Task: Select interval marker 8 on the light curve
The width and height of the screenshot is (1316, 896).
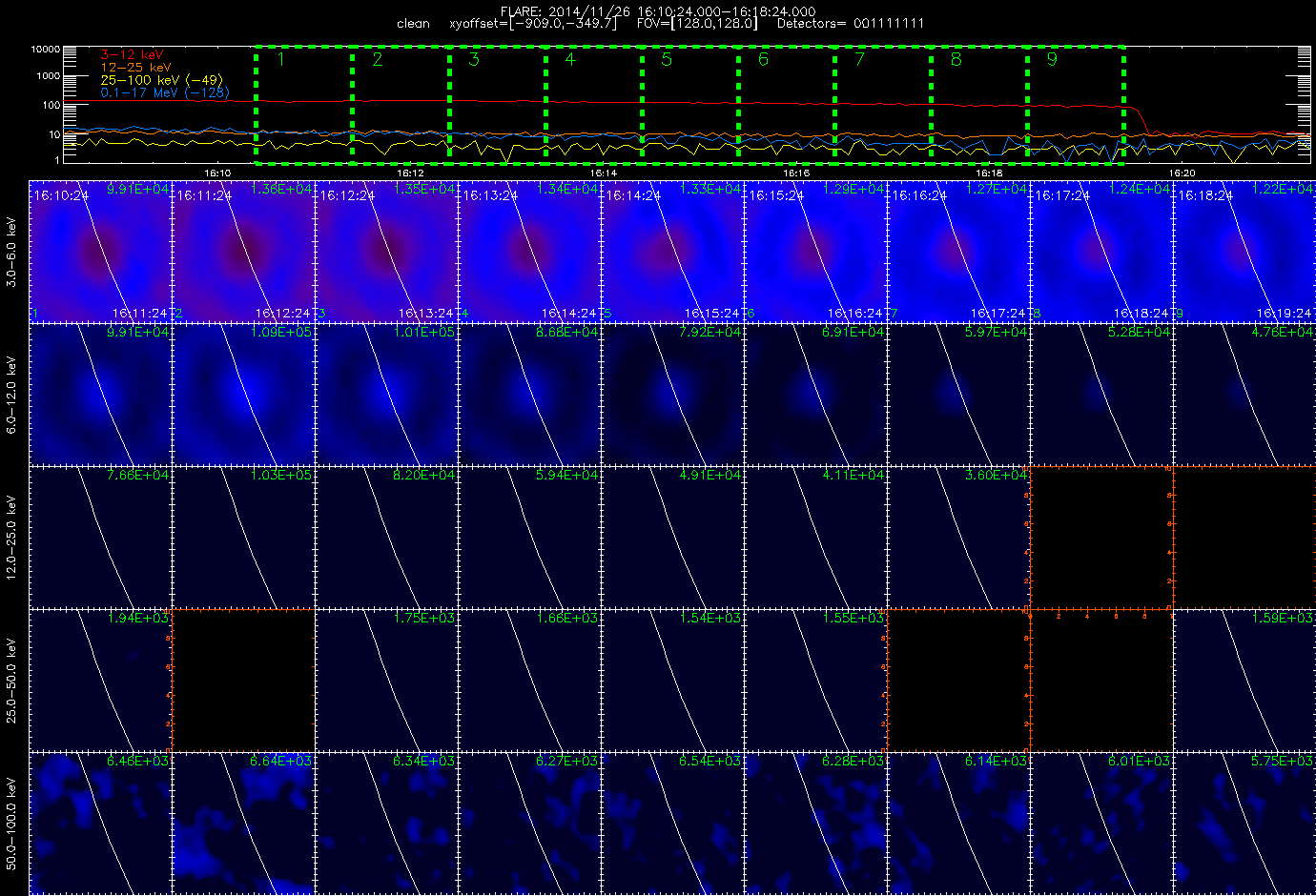Action: point(956,60)
